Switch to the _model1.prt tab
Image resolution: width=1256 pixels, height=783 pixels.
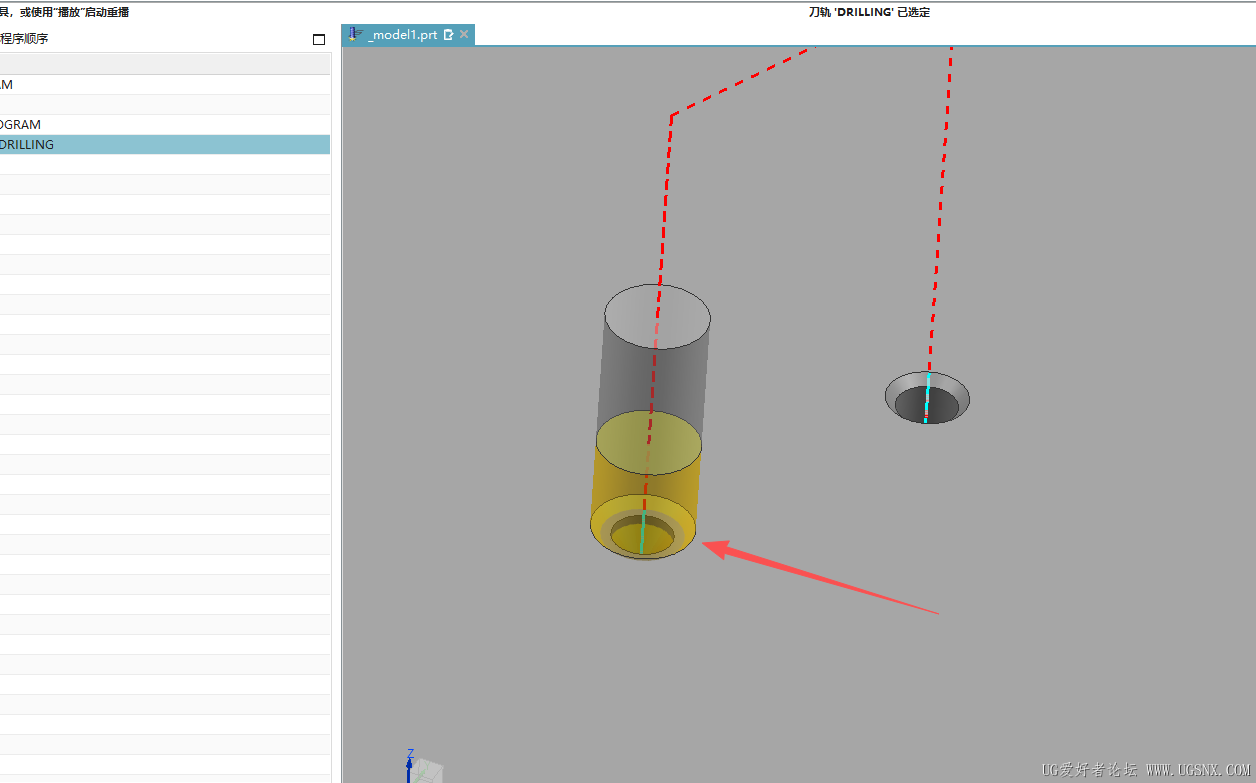tap(403, 35)
